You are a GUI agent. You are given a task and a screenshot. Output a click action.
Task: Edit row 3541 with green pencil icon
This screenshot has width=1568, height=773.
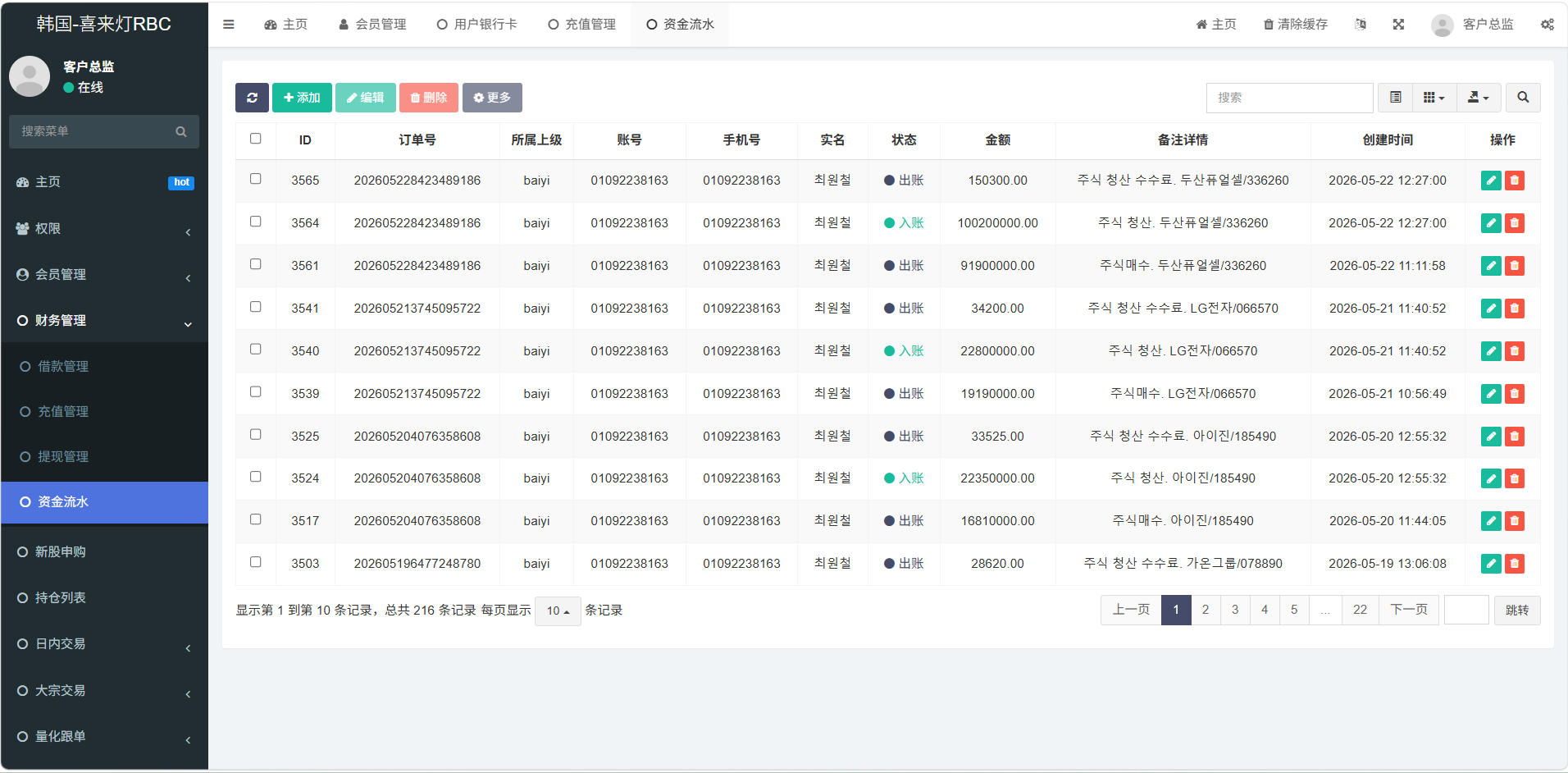click(1491, 309)
